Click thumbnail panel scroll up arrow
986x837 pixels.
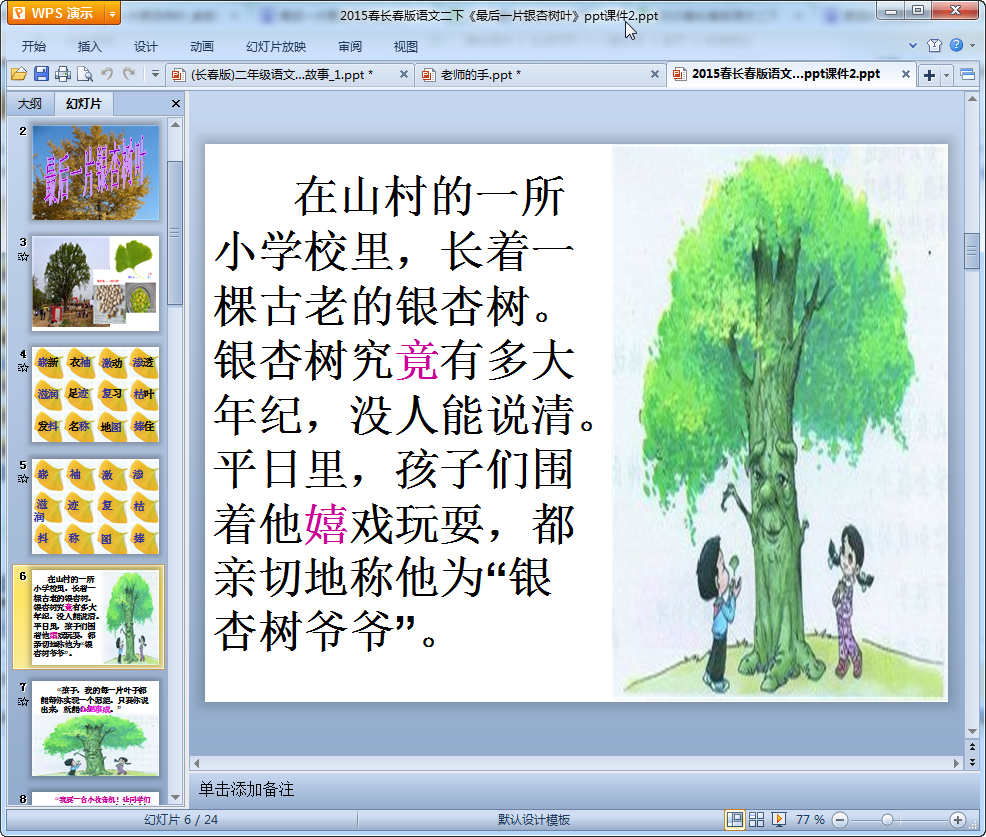tap(175, 125)
